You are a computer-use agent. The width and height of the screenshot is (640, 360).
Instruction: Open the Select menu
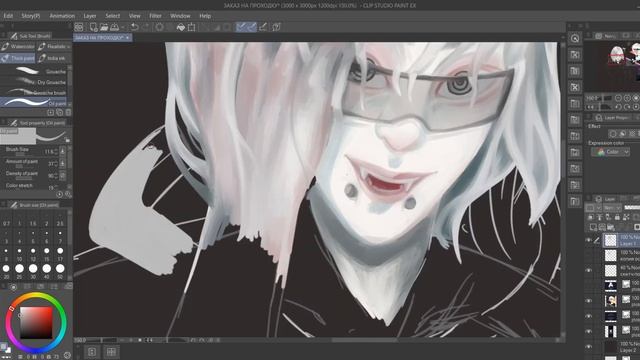[x=113, y=16]
